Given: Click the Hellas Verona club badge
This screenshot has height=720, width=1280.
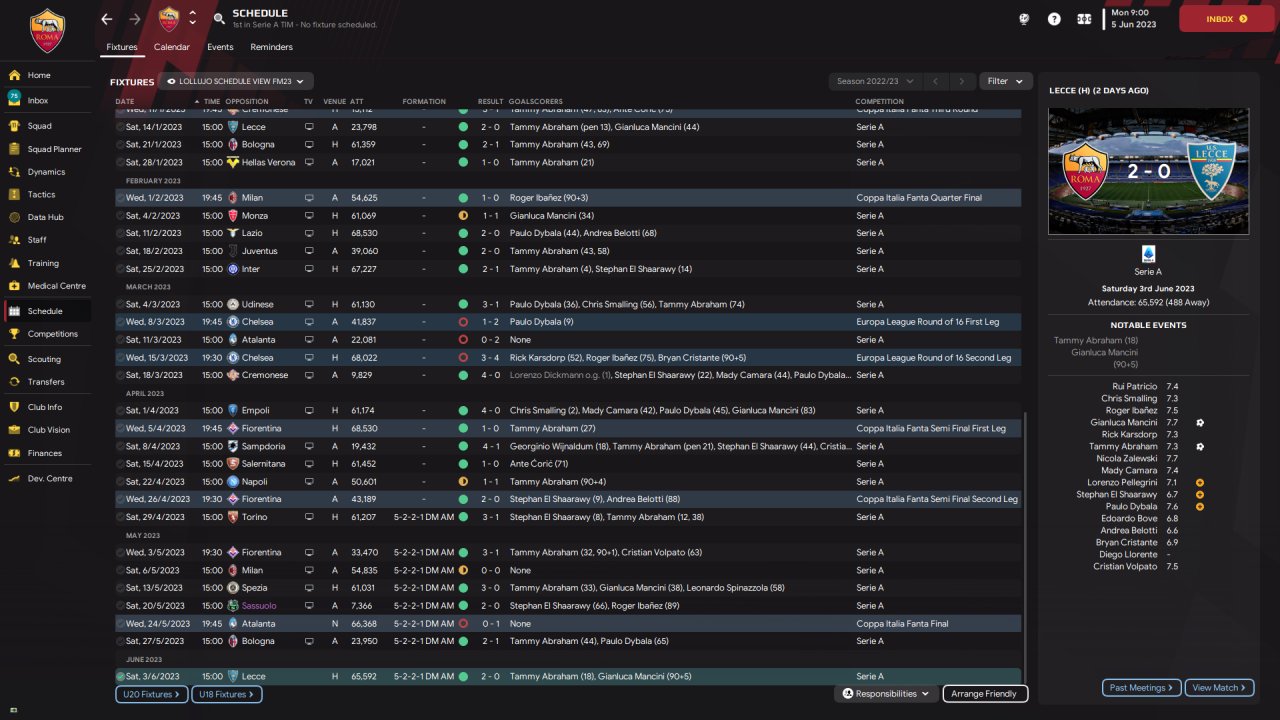Looking at the screenshot, I should click(x=233, y=162).
